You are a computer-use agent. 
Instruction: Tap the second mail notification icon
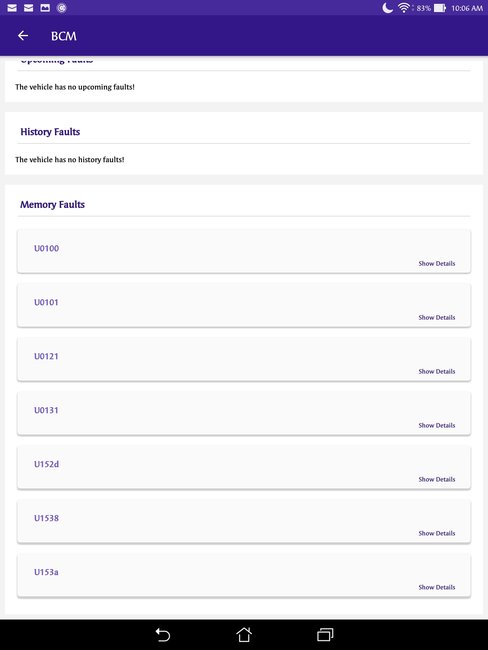[x=28, y=7]
